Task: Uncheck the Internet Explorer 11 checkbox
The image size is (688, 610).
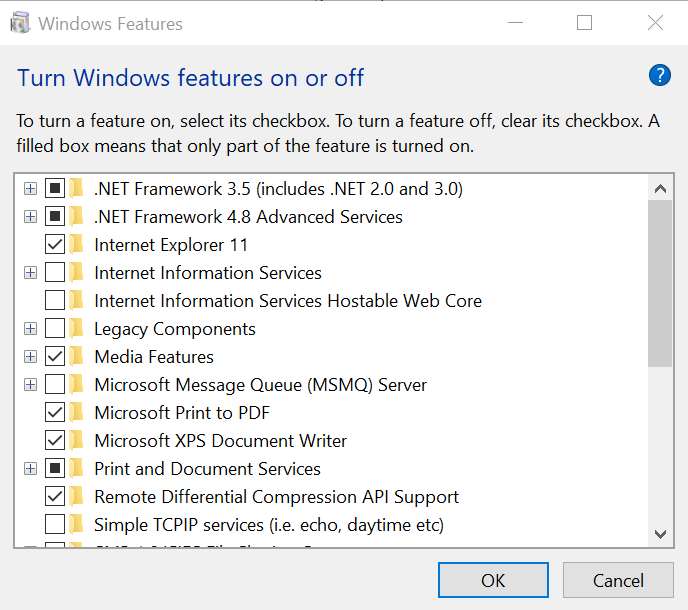Action: 55,245
